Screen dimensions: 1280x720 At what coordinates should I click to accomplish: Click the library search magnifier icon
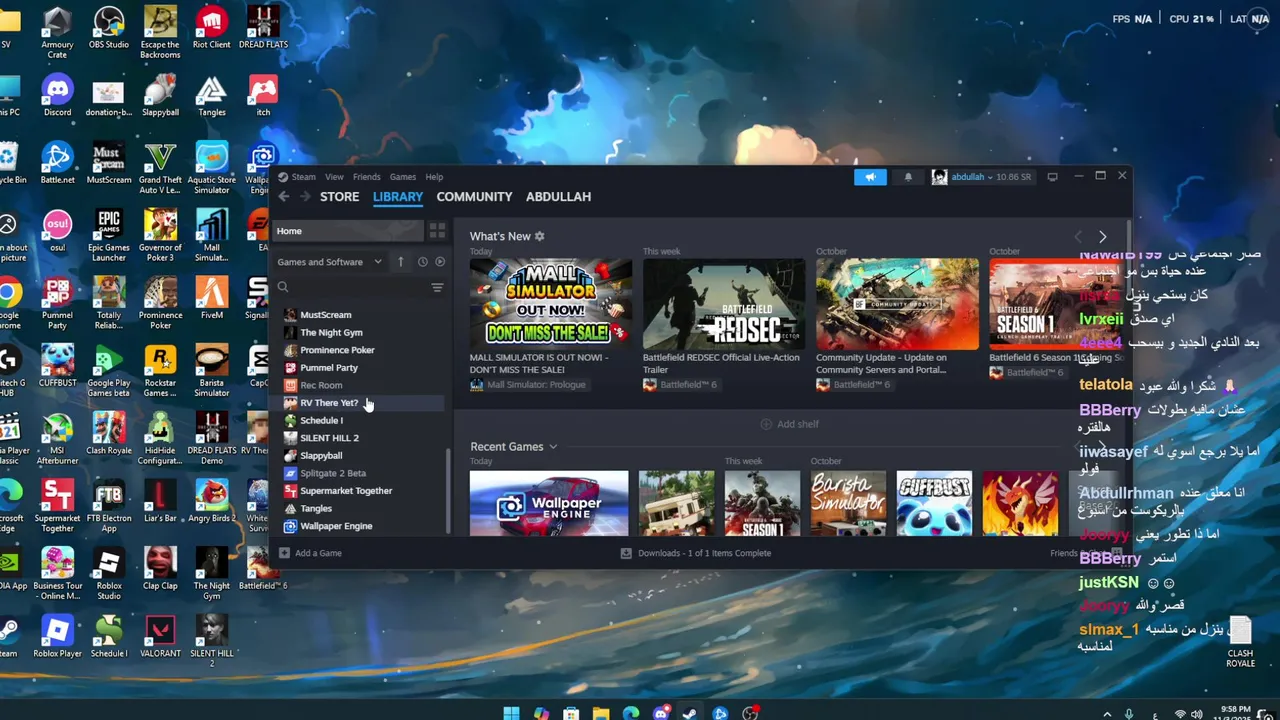click(284, 287)
